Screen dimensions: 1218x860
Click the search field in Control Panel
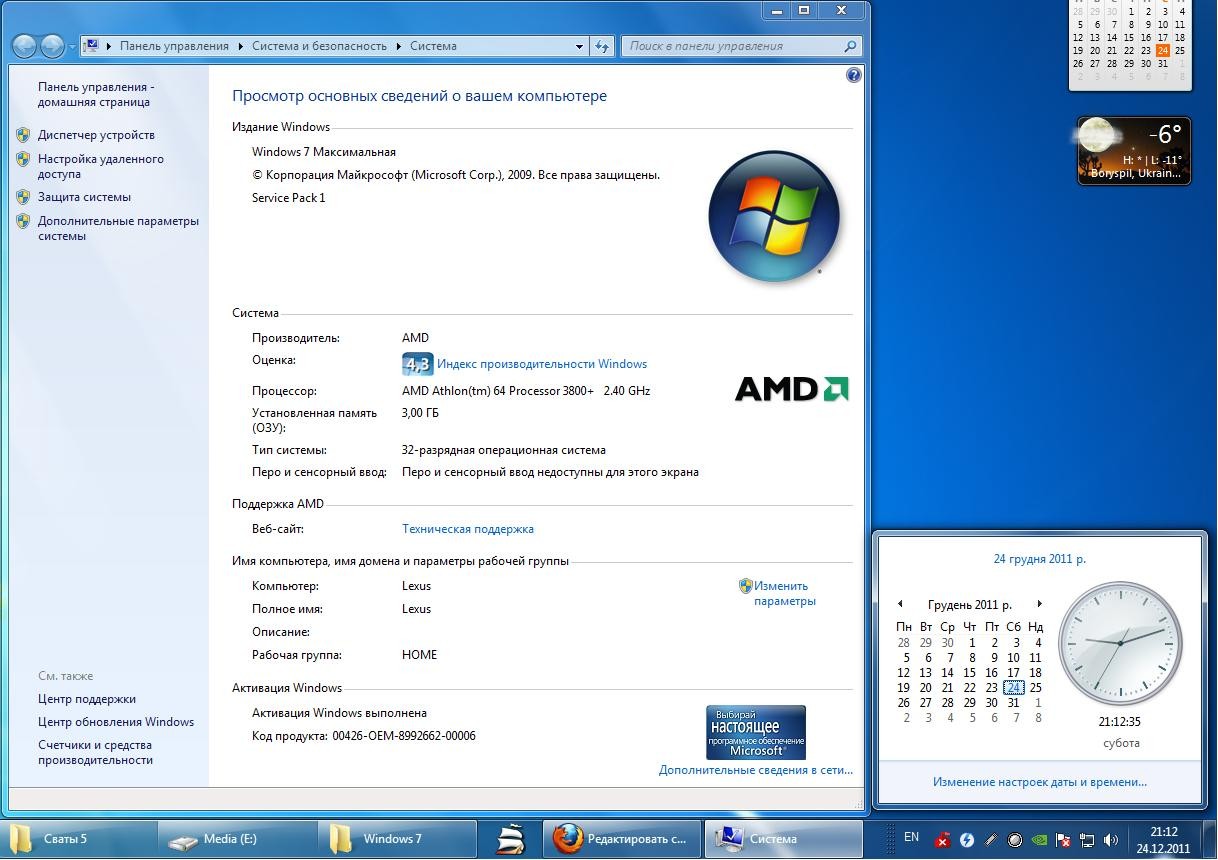click(740, 46)
